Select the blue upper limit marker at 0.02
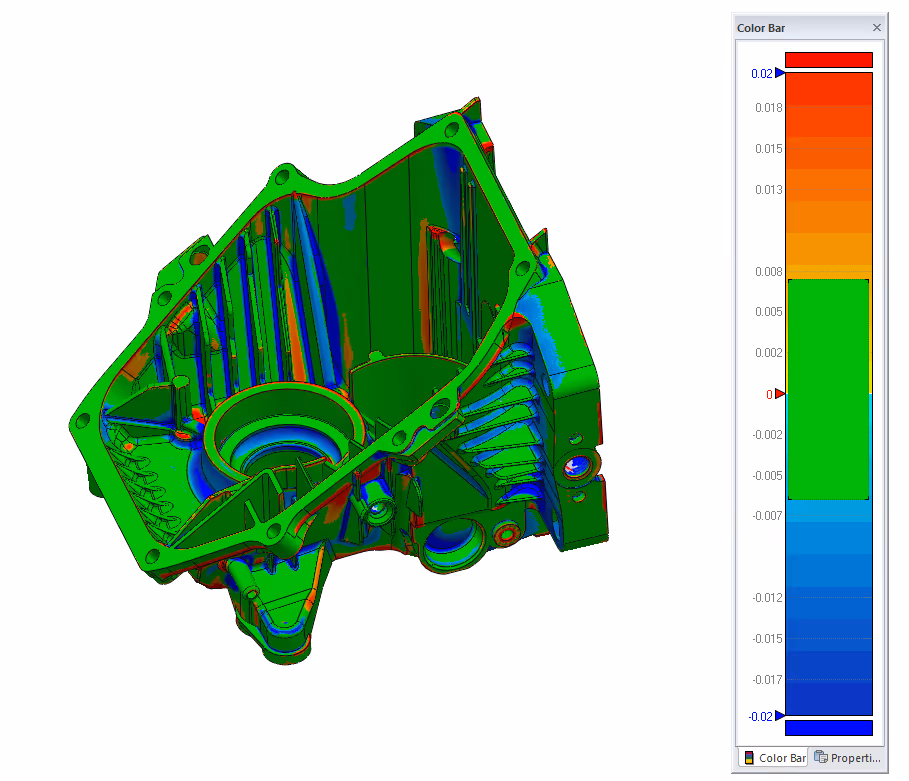909x781 pixels. pyautogui.click(x=780, y=73)
